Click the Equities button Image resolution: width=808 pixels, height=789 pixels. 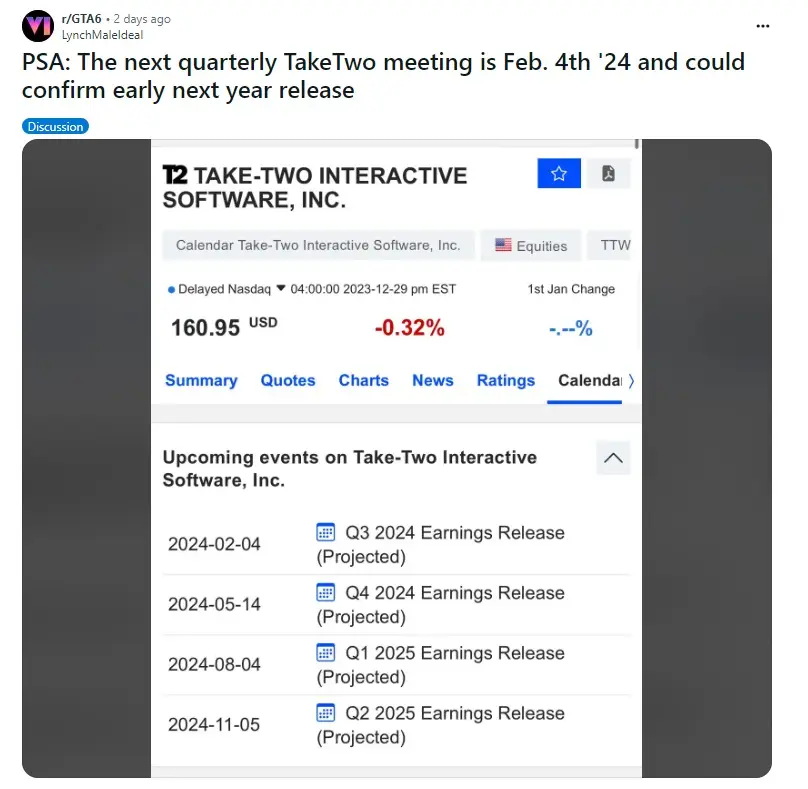pos(530,245)
